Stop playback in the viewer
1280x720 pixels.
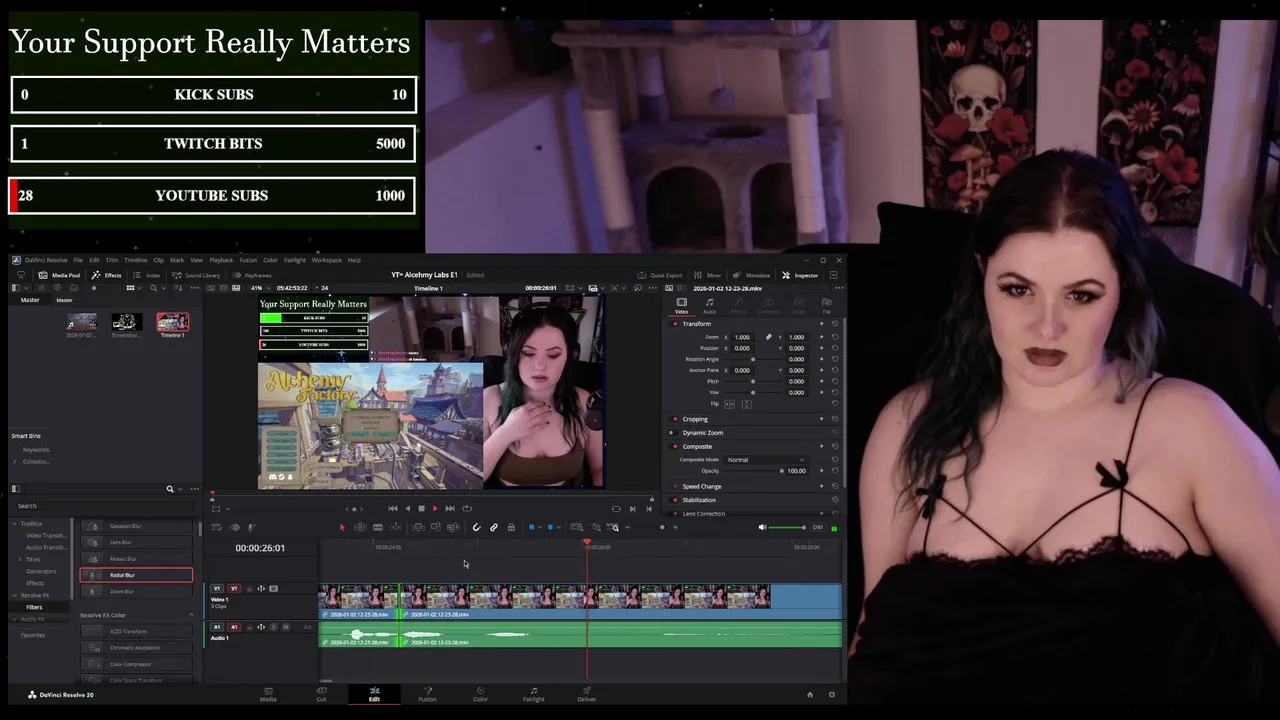point(421,508)
